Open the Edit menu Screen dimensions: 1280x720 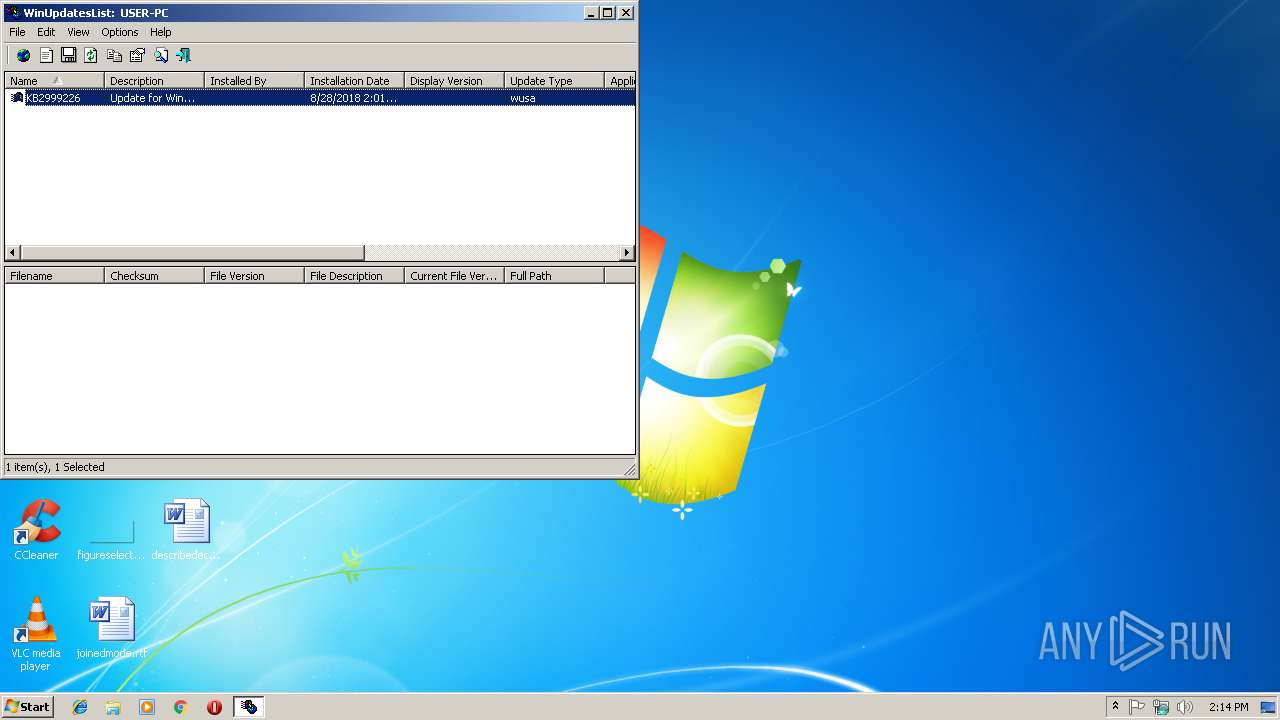[x=46, y=32]
